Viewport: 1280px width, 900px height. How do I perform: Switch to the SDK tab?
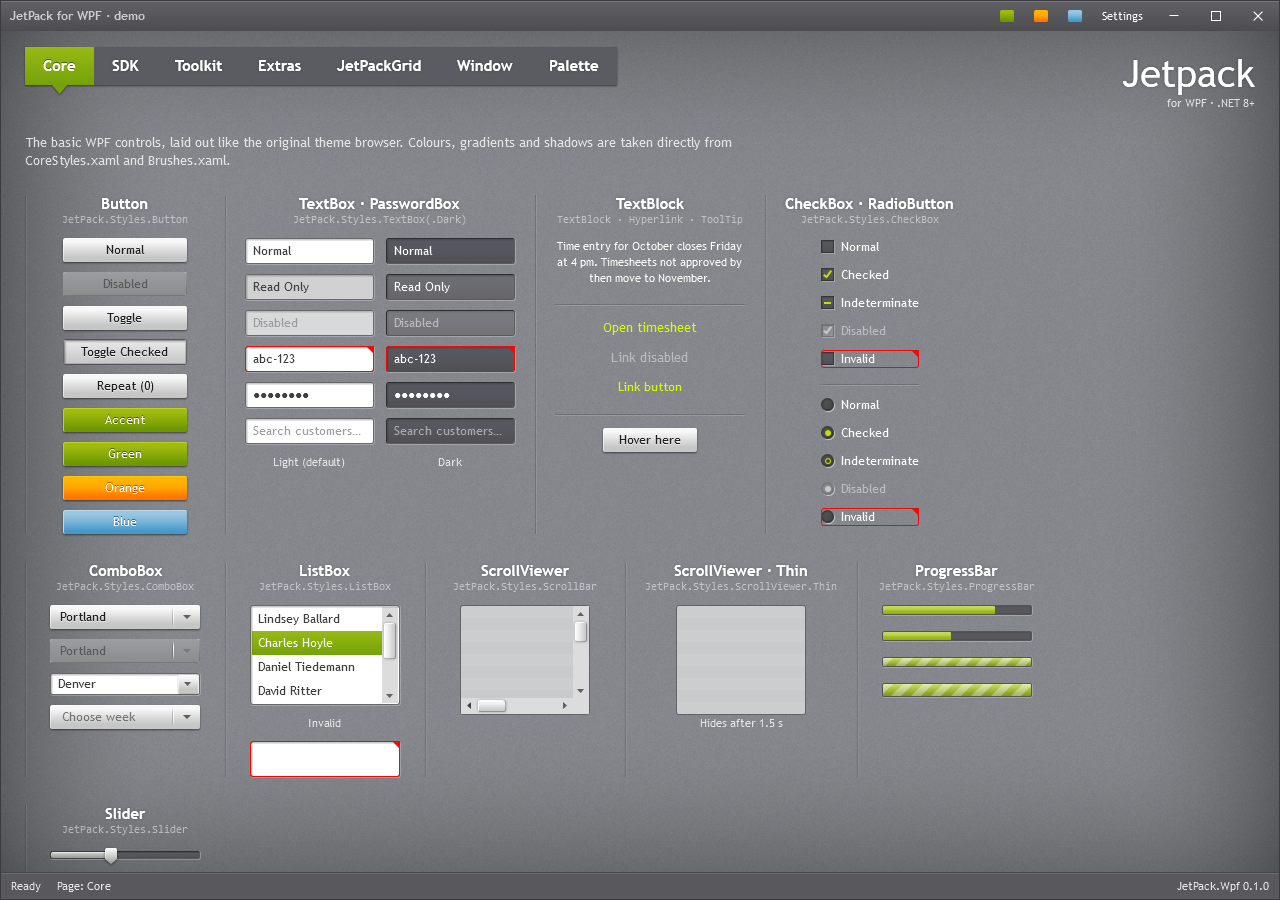point(125,66)
